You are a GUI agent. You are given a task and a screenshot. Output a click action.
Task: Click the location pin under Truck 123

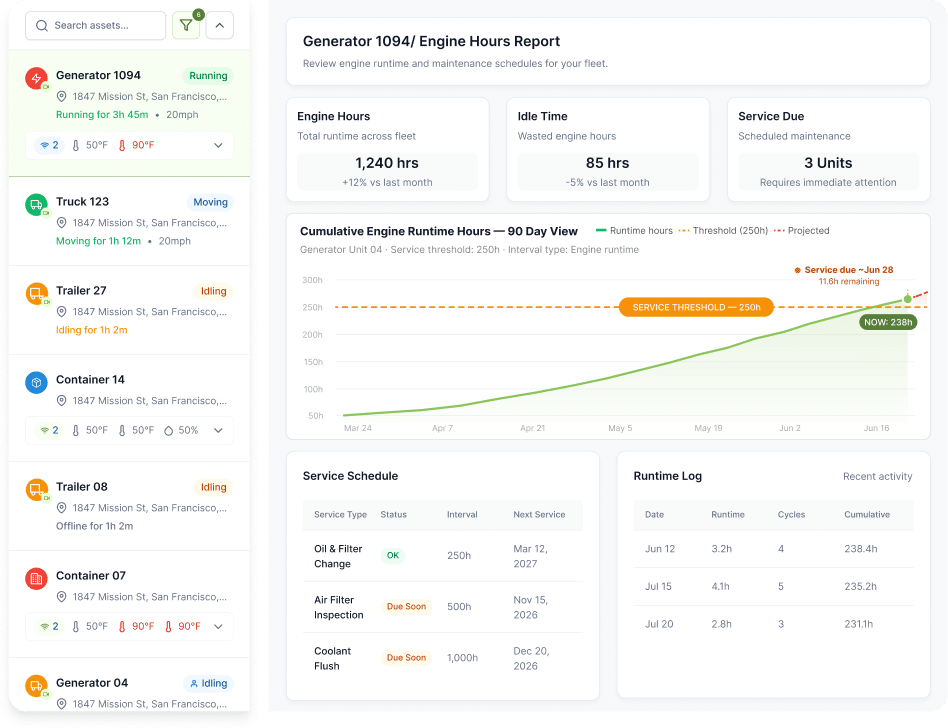[61, 223]
